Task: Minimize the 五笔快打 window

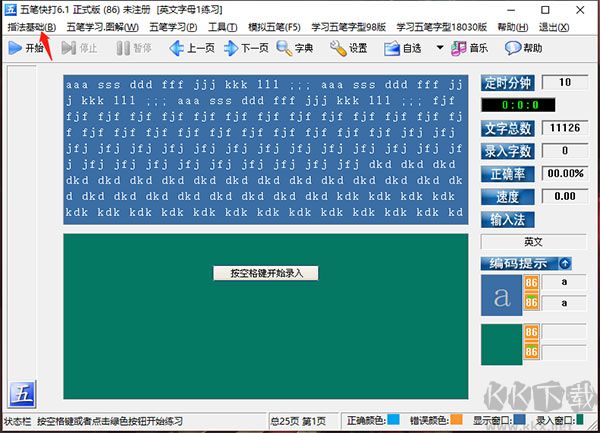Action: tap(511, 10)
